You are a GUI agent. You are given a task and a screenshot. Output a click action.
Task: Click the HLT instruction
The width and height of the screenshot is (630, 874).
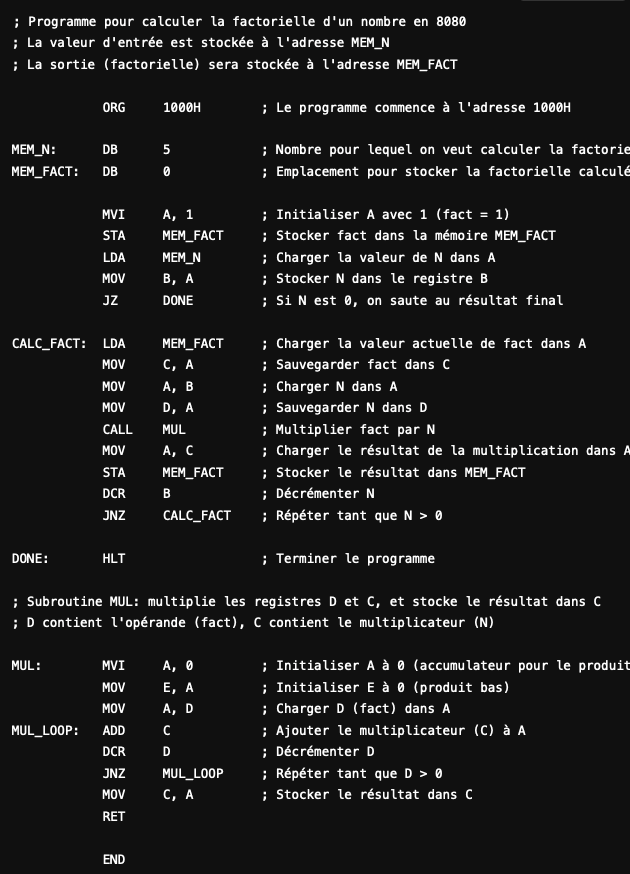[x=113, y=558]
